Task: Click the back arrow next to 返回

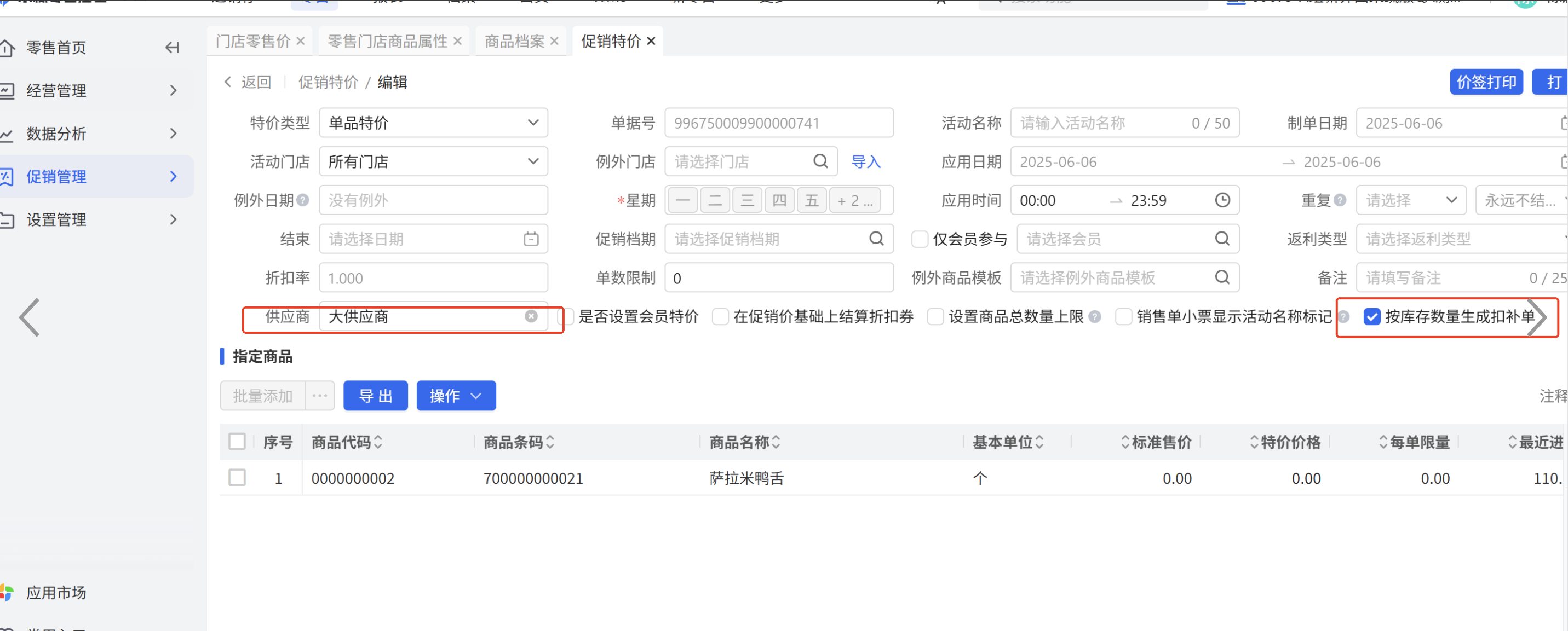Action: tap(228, 82)
